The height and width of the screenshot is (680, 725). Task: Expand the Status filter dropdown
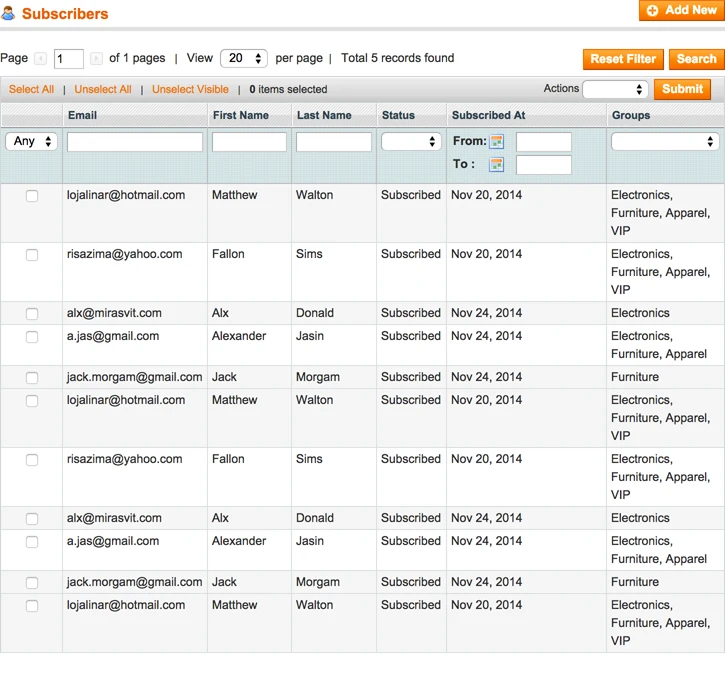[x=411, y=142]
